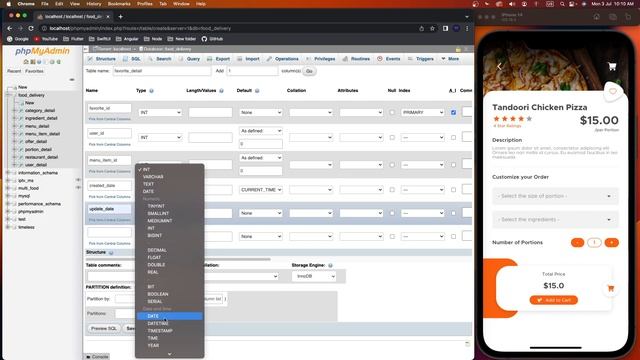
Task: Open ingredients select in phone app
Action: click(x=555, y=220)
